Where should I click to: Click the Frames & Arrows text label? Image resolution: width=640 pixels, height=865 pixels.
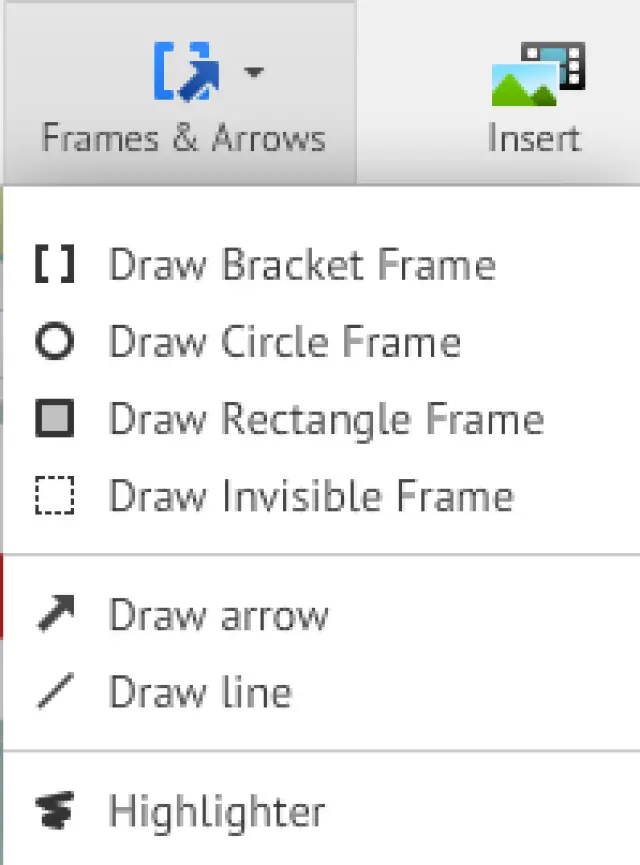coord(184,137)
